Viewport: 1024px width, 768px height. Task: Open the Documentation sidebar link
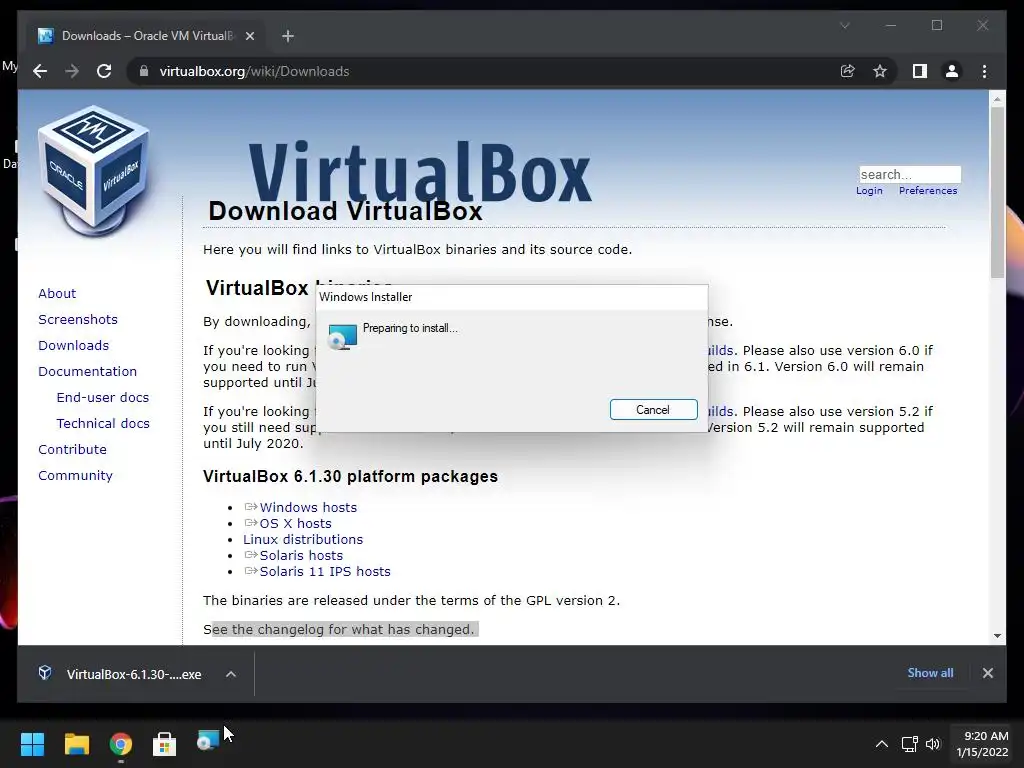point(88,372)
